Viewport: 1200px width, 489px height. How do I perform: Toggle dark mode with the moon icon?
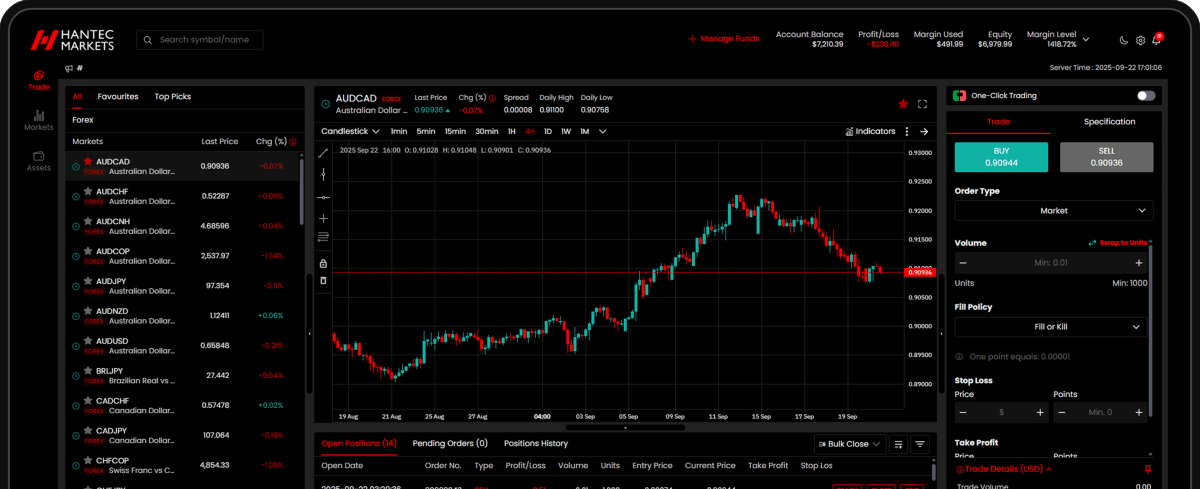(x=1124, y=40)
